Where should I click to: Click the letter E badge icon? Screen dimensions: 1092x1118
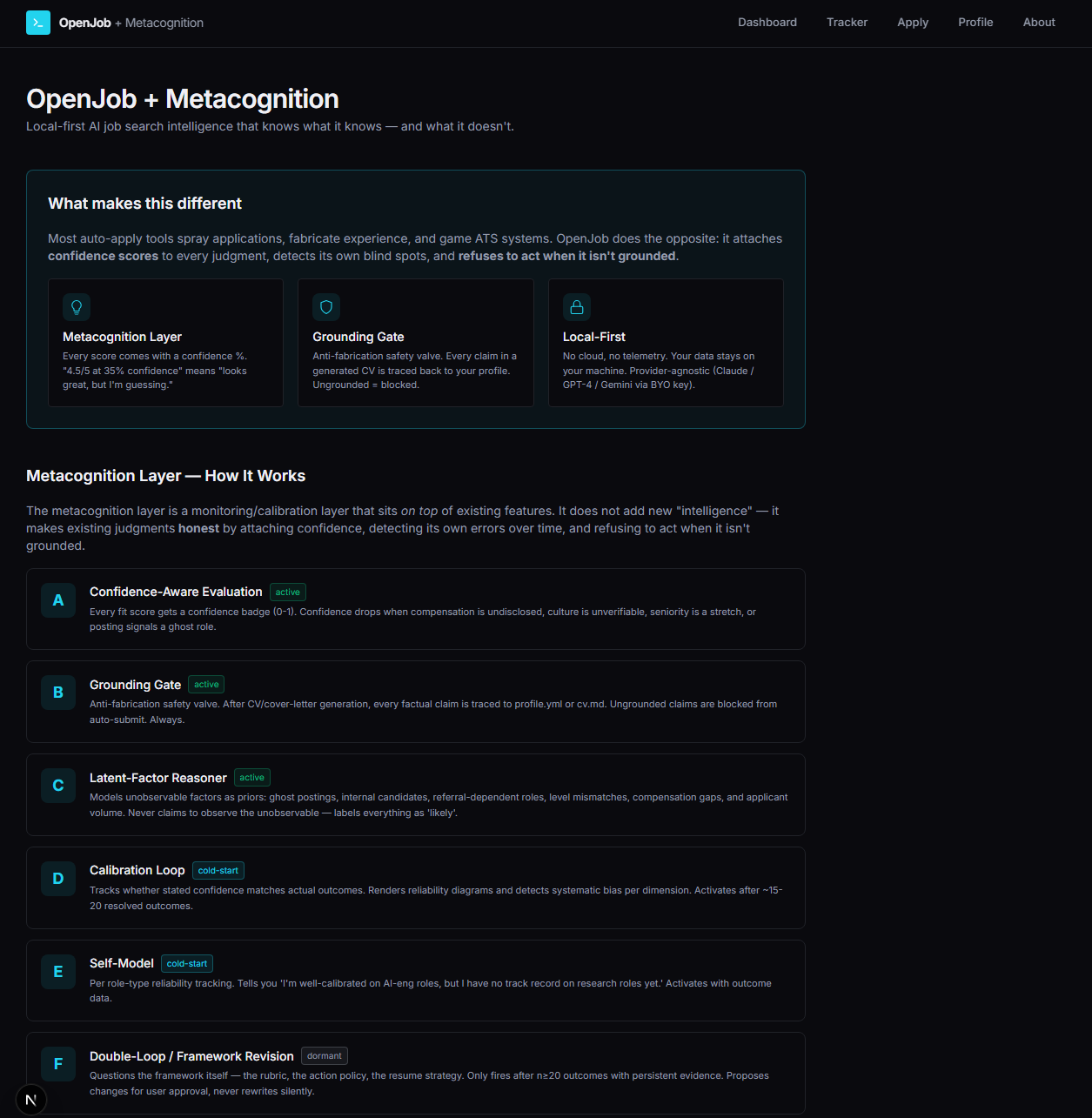58,972
